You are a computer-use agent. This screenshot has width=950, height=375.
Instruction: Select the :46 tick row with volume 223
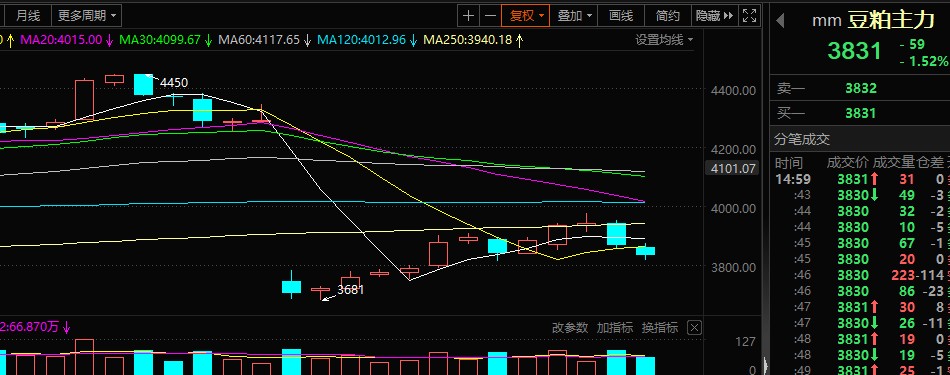tap(860, 275)
